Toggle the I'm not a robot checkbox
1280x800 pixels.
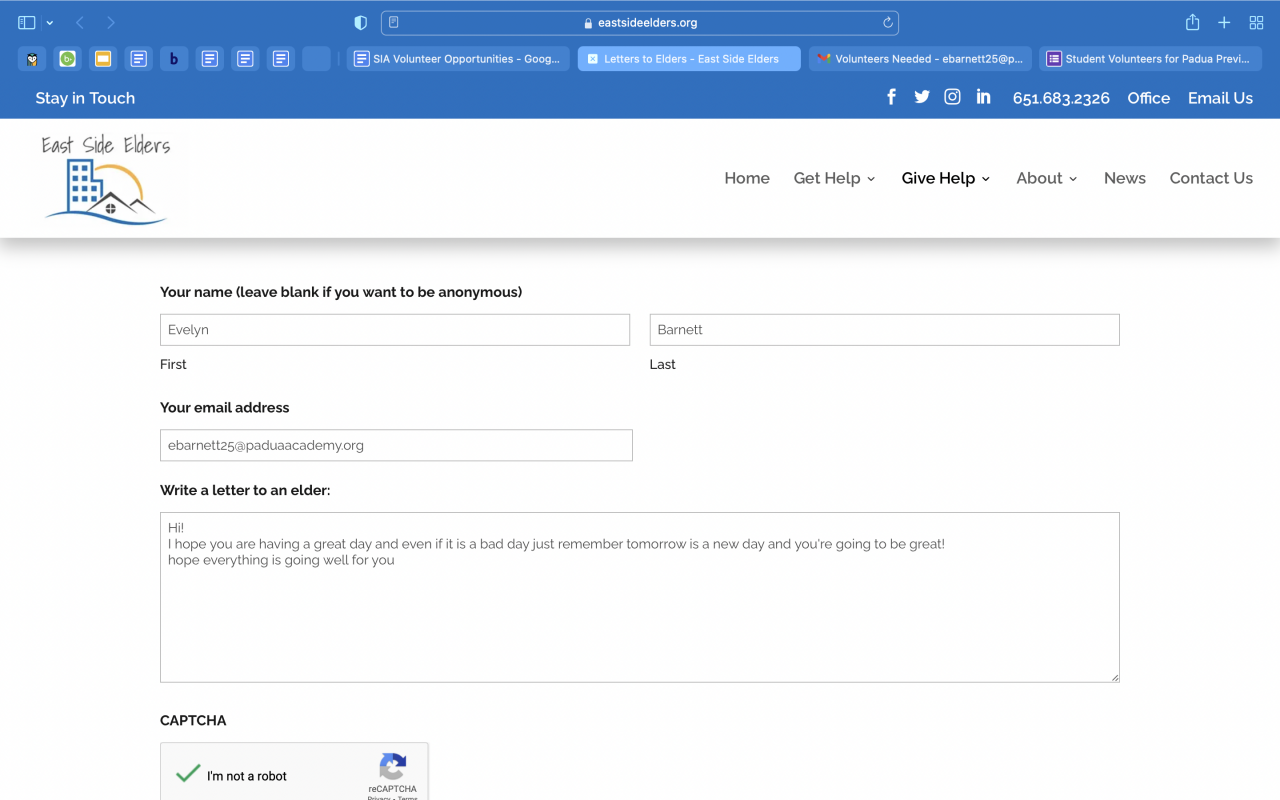tap(188, 774)
